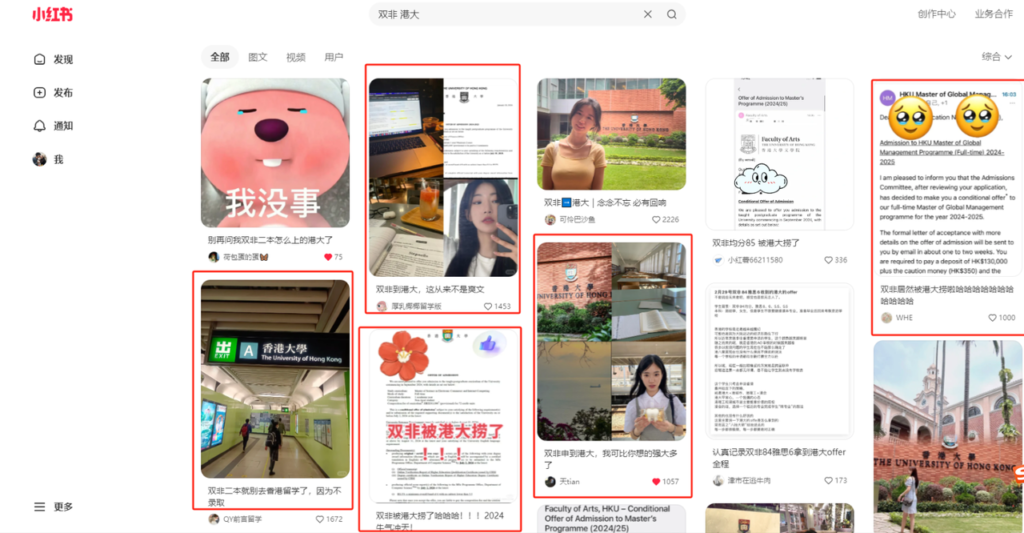Like the post with 1000 likes
The height and width of the screenshot is (533, 1024).
(992, 318)
